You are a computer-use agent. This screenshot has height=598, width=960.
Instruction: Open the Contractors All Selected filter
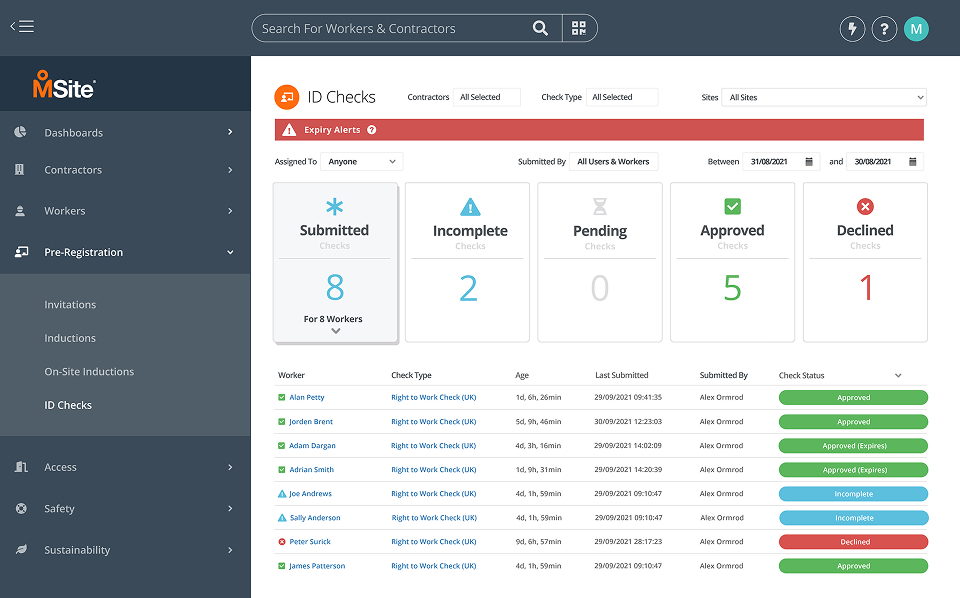(487, 97)
